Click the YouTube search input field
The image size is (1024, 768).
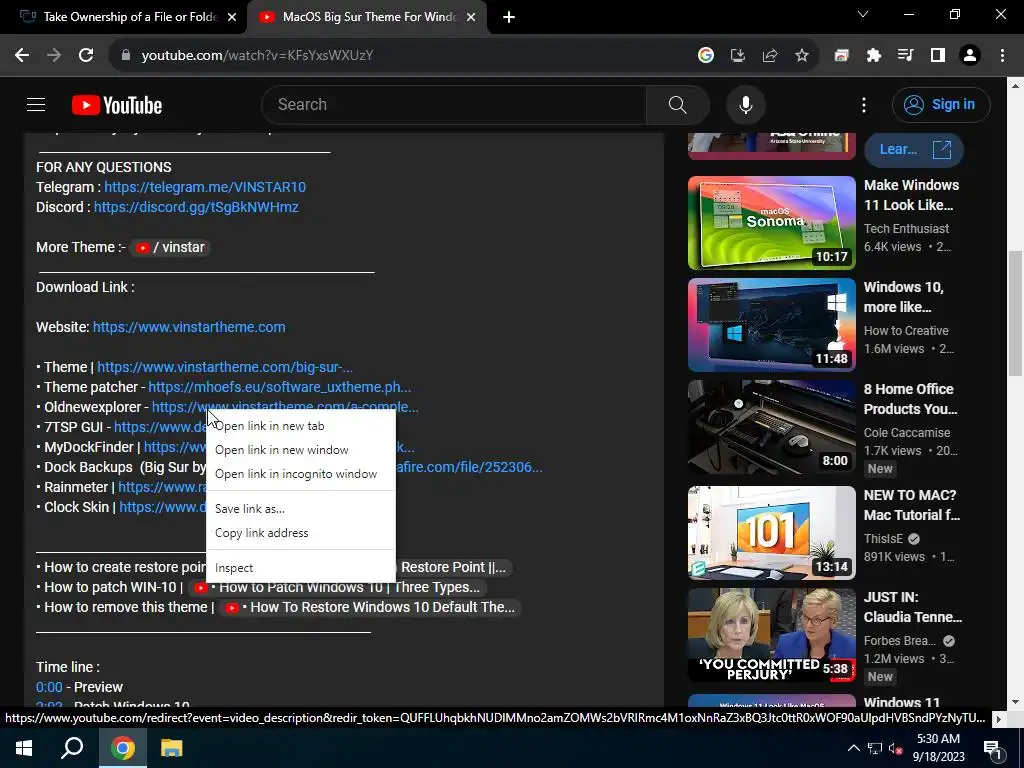point(453,104)
